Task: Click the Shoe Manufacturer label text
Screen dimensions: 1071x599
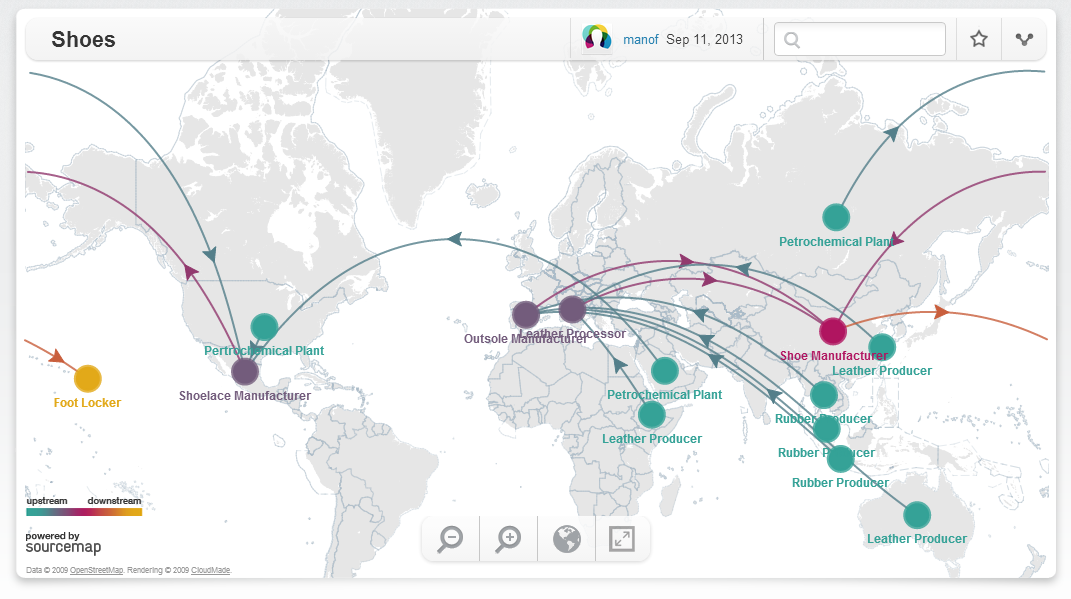Action: 833,356
